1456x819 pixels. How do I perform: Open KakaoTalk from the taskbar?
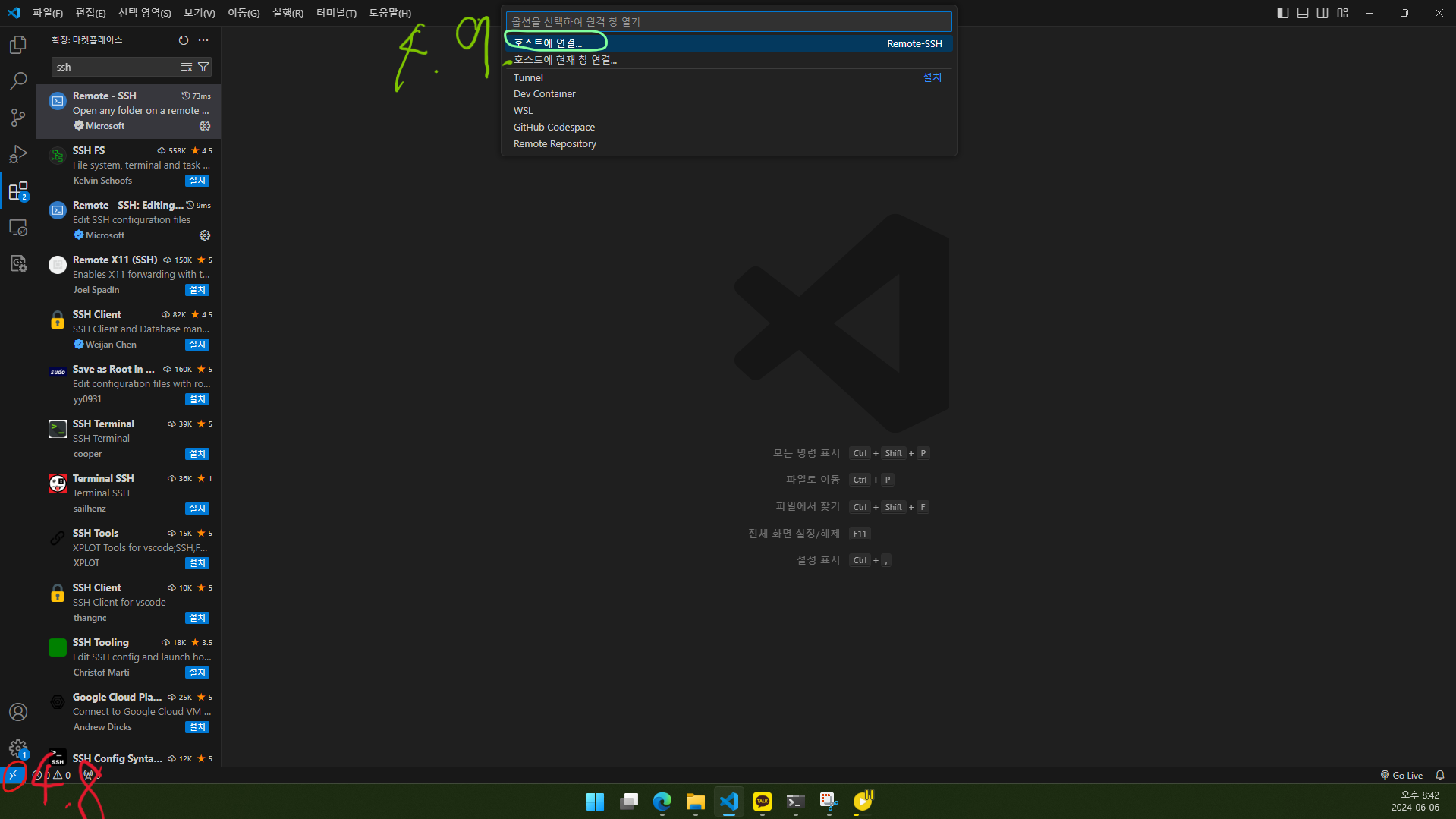tap(763, 802)
